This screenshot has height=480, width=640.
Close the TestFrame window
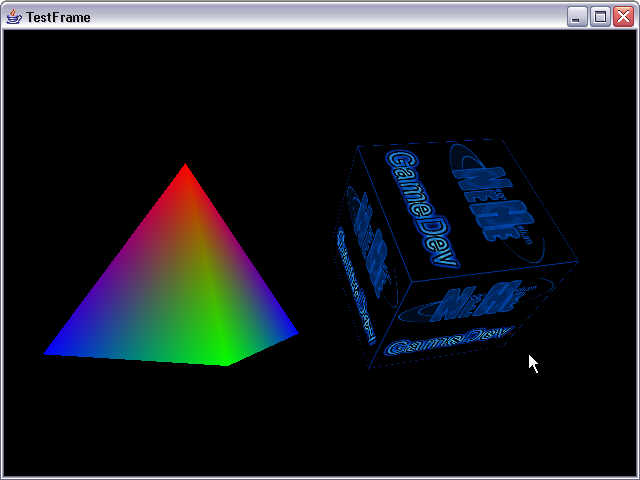(x=623, y=17)
